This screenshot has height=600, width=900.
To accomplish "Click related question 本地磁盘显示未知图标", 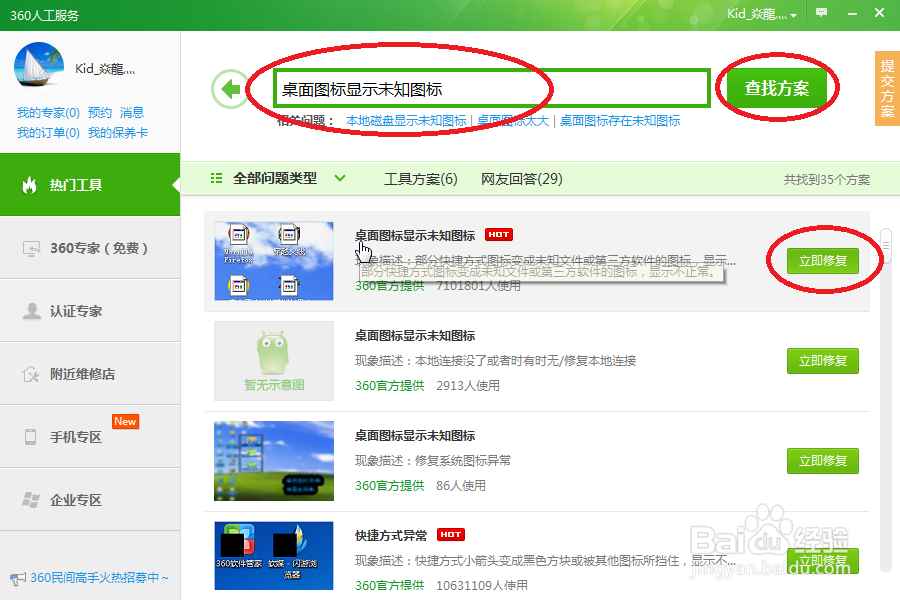I will (x=406, y=121).
